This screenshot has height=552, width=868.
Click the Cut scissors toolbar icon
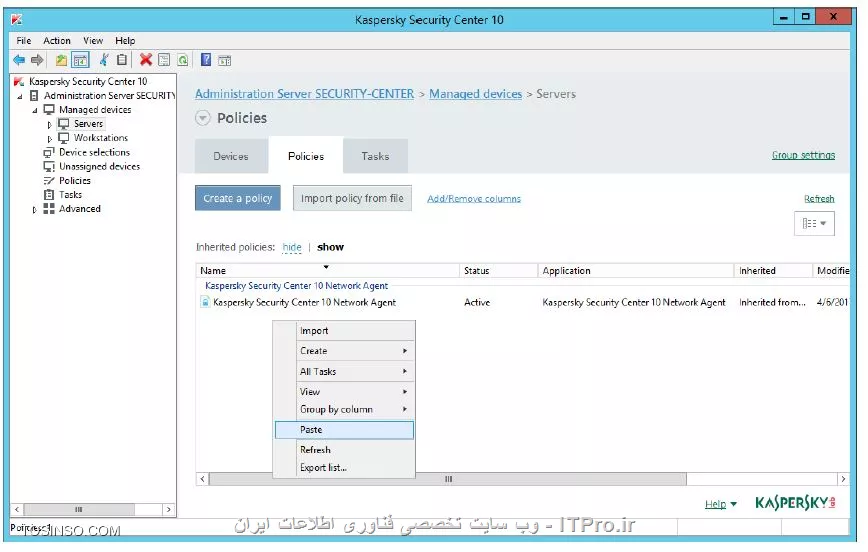(x=104, y=60)
